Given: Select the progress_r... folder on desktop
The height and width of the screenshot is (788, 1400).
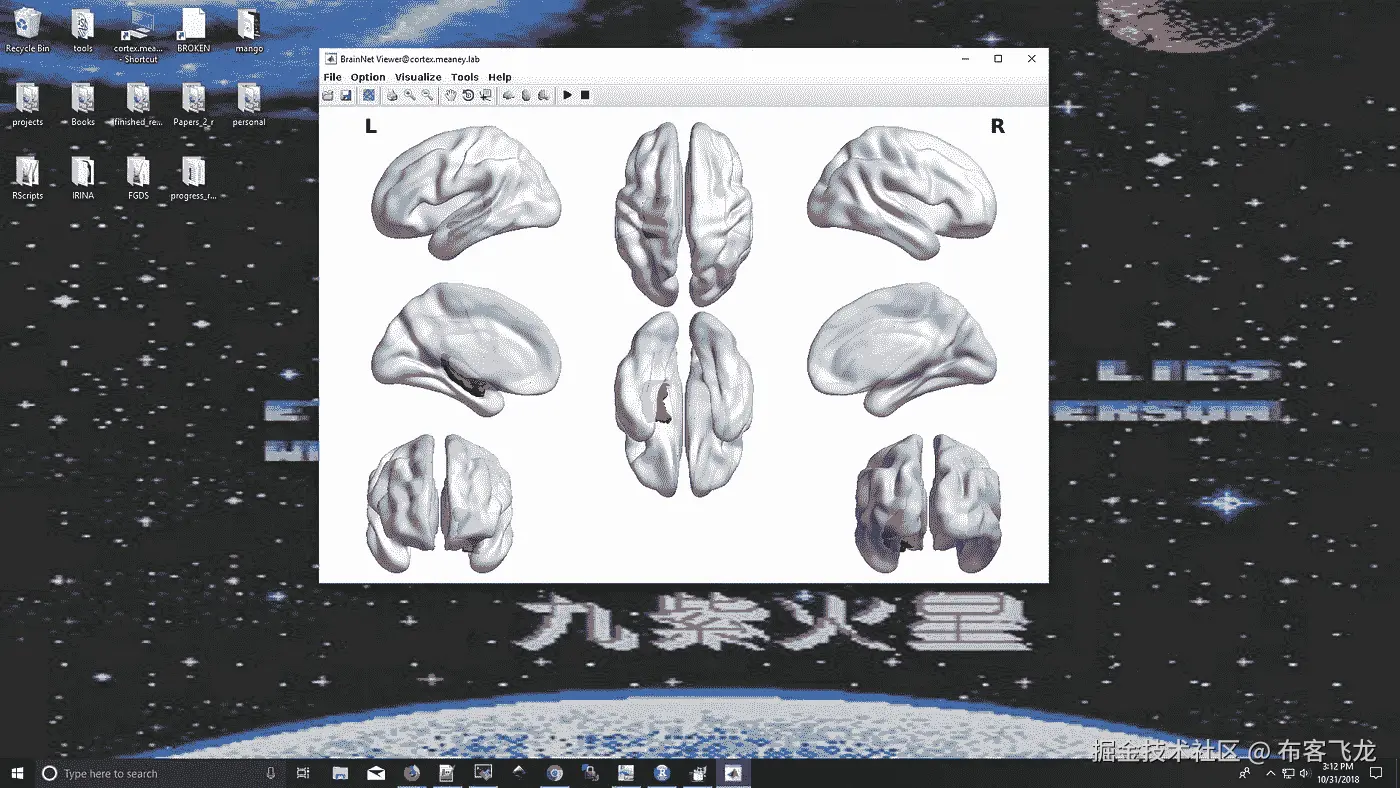Looking at the screenshot, I should click(x=194, y=178).
